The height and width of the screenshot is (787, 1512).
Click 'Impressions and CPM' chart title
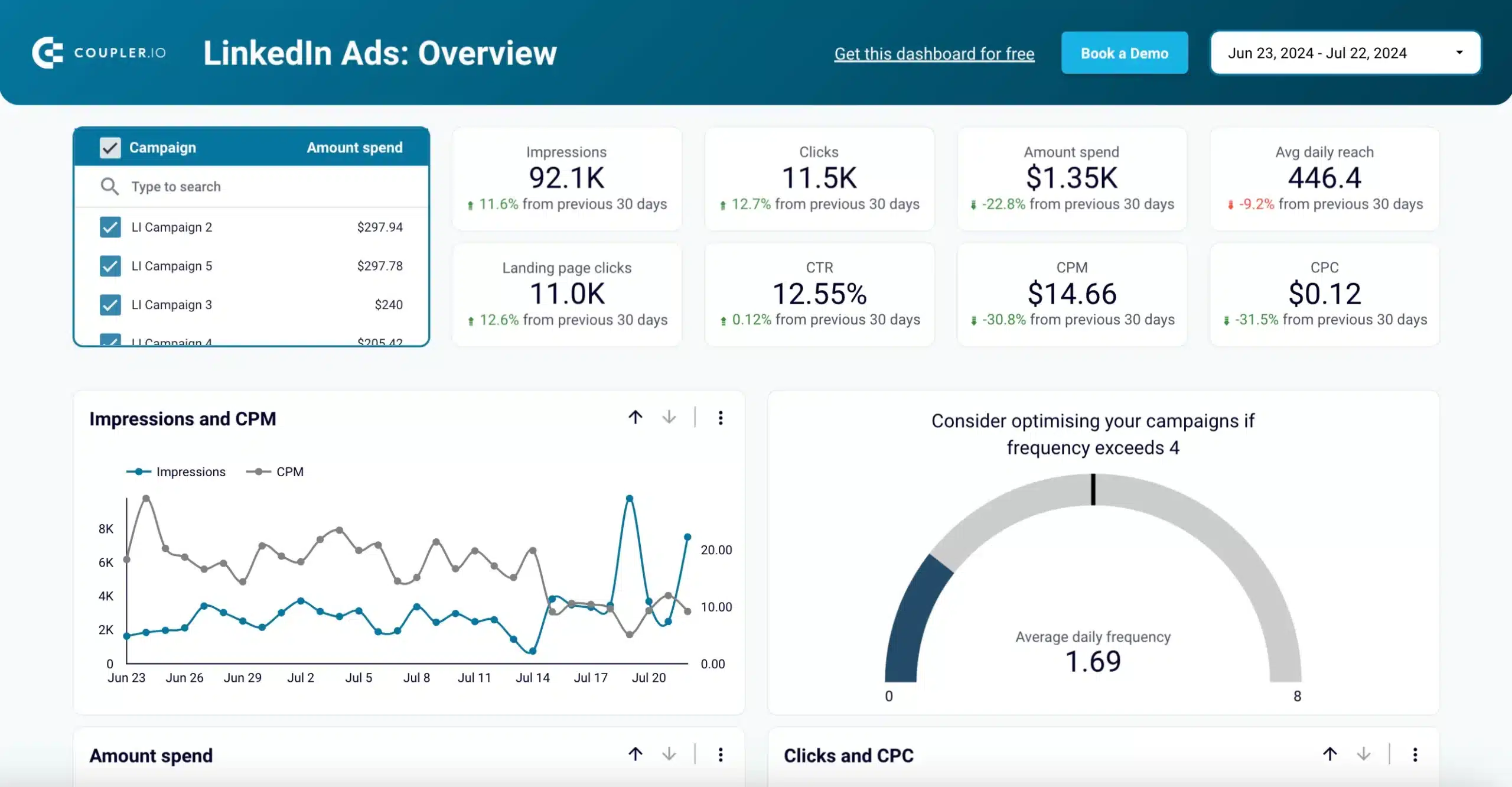pyautogui.click(x=183, y=419)
